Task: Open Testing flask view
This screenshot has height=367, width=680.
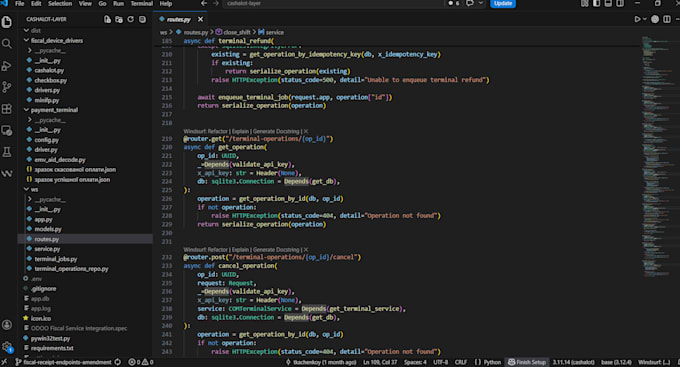Action: (7, 152)
